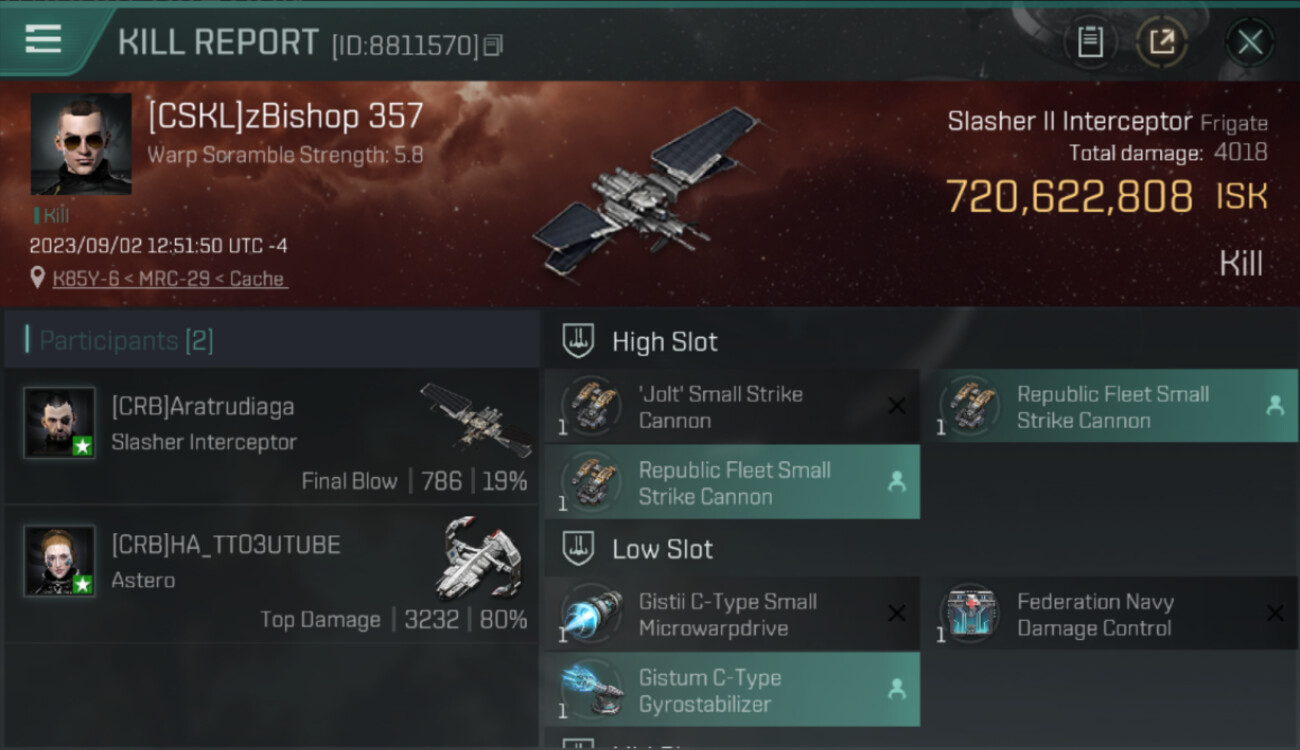Select Federation Navy Damage Control module
This screenshot has height=750, width=1300.
point(1110,614)
